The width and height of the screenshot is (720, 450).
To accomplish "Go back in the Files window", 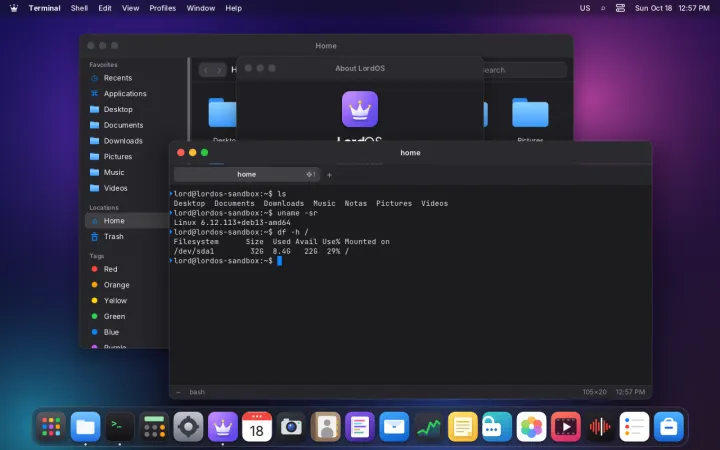I will coord(206,70).
